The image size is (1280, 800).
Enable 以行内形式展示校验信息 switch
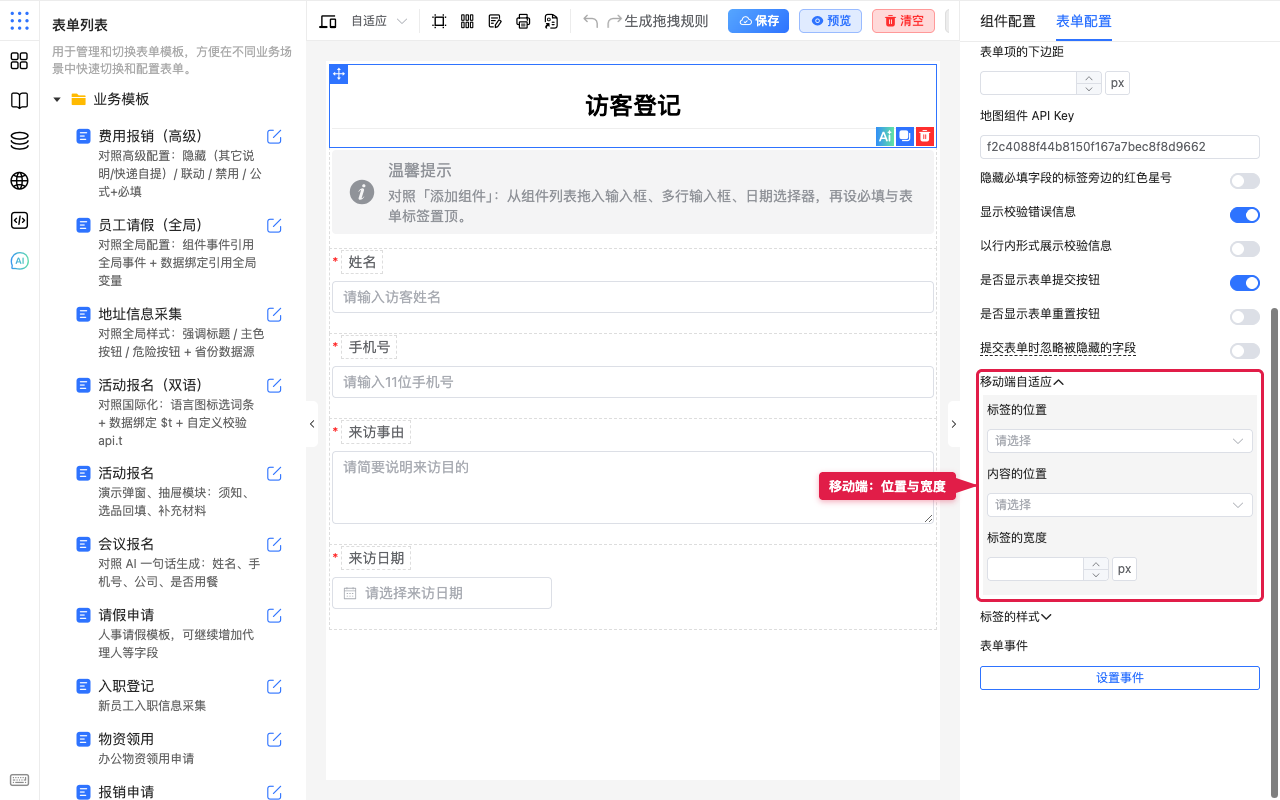pyautogui.click(x=1245, y=249)
